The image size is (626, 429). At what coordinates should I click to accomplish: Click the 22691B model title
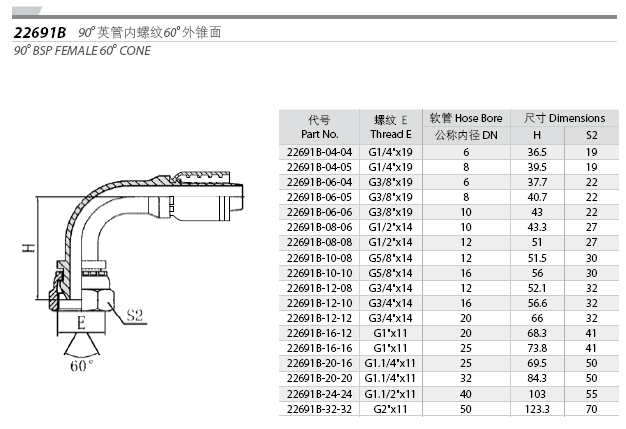coord(40,32)
